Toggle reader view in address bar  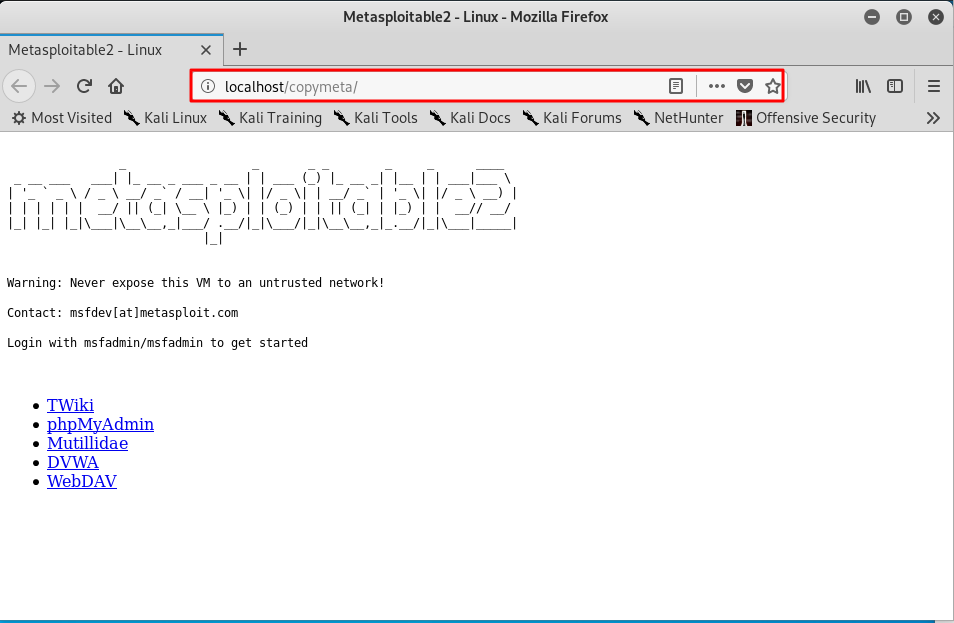pos(675,86)
